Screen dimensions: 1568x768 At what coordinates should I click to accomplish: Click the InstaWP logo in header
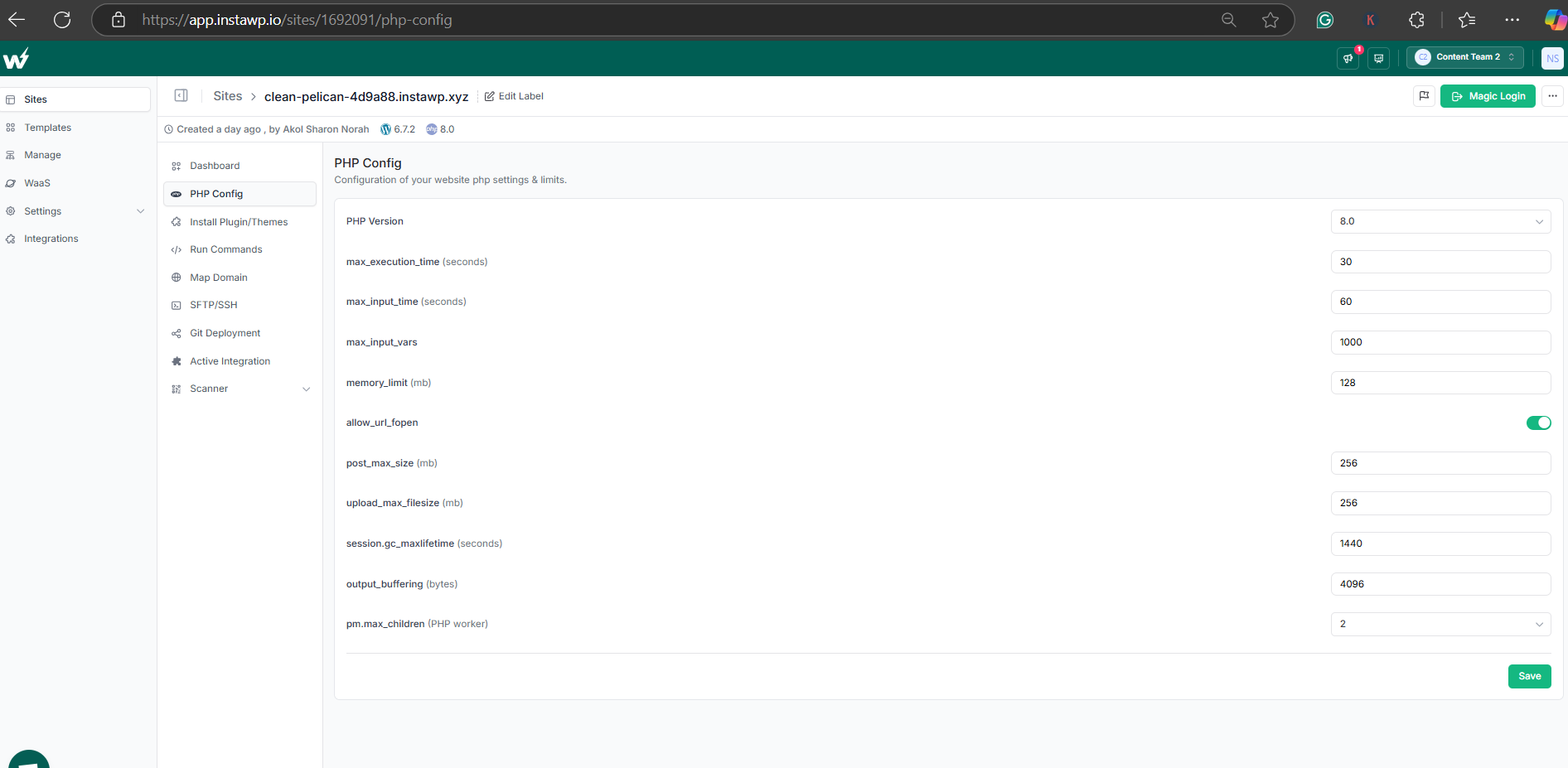pyautogui.click(x=17, y=58)
